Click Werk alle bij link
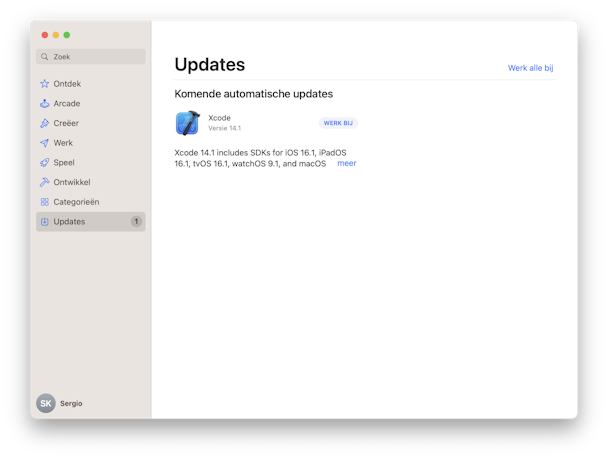This screenshot has width=608, height=459. [x=530, y=68]
